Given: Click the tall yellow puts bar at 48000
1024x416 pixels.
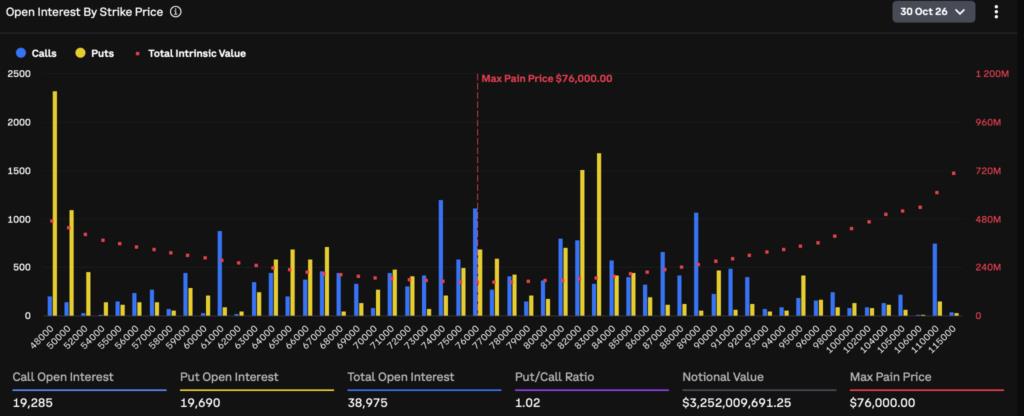Looking at the screenshot, I should point(55,204).
